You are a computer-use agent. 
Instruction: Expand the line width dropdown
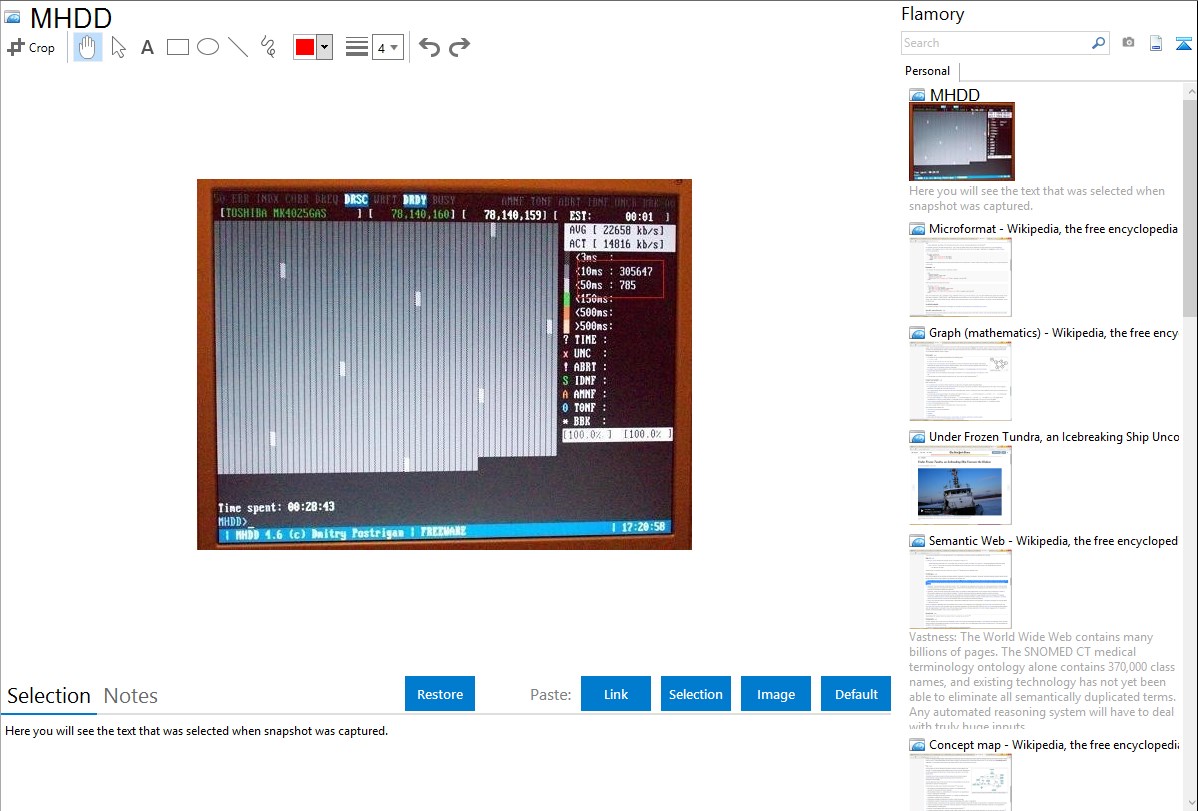tap(388, 47)
